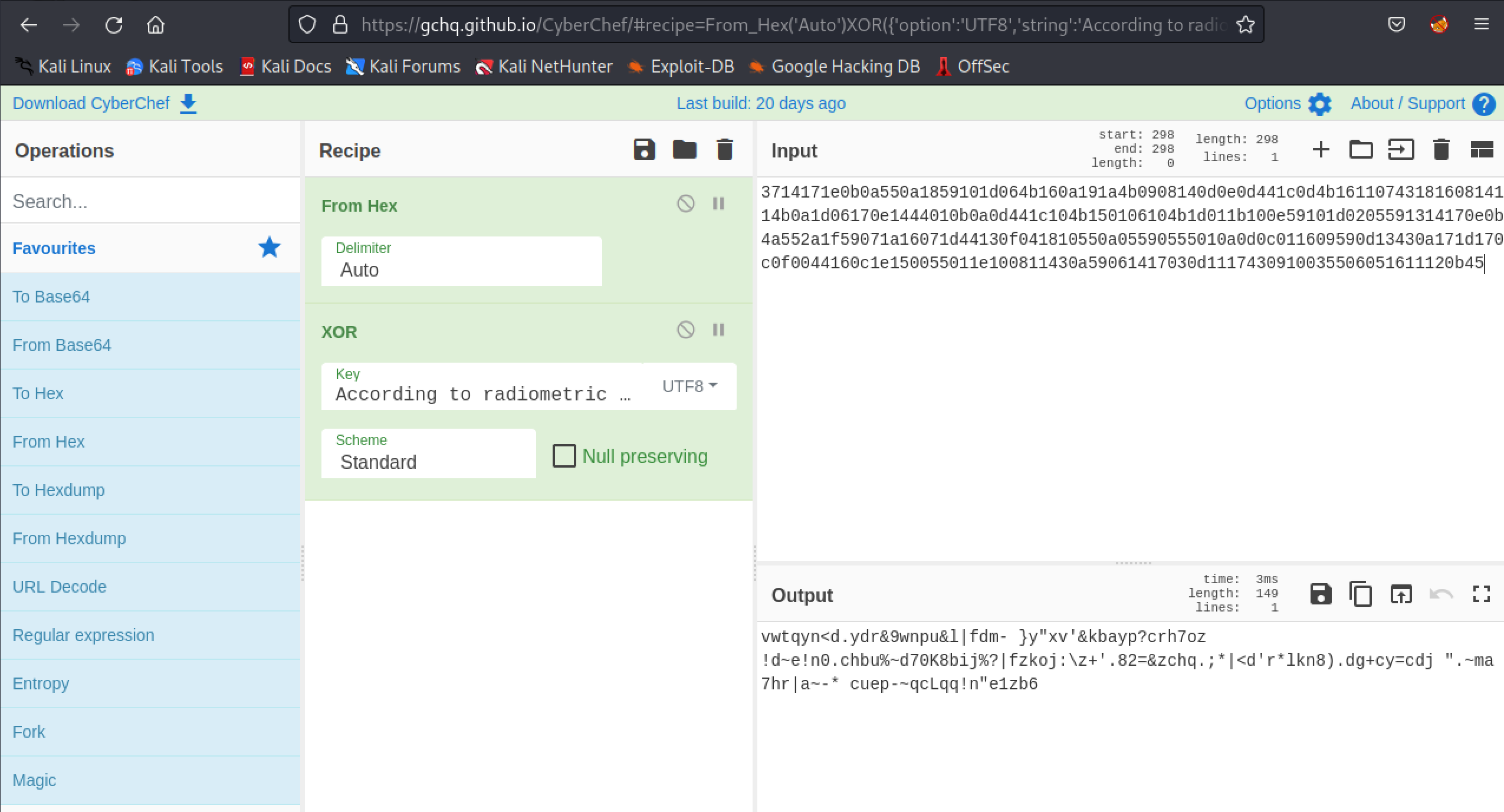Enable Null preserving checkbox
Image resolution: width=1504 pixels, height=812 pixels.
click(564, 456)
